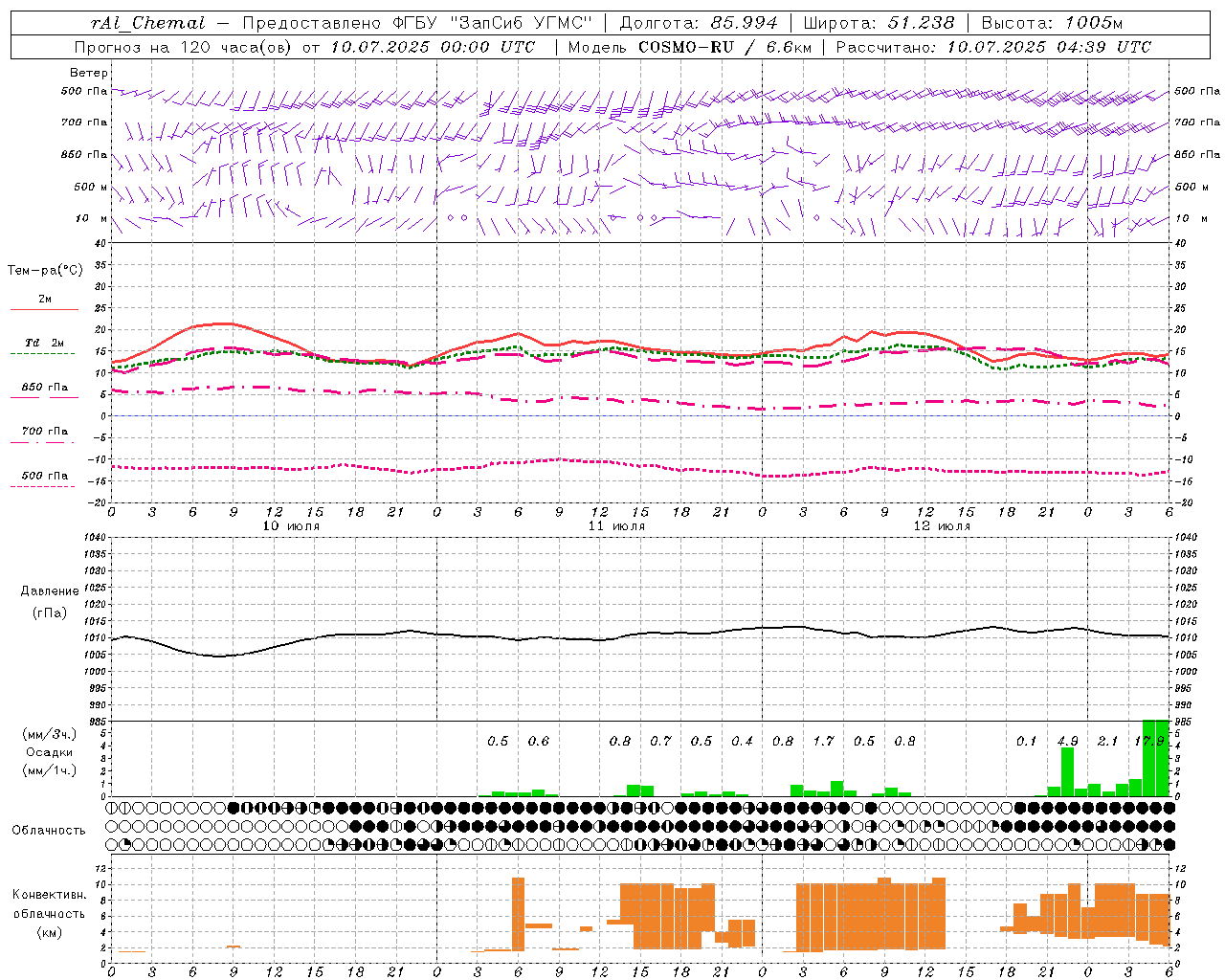Screen dimensions: 1225x980
Task: Click the 10 июля date label
Action: click(292, 526)
